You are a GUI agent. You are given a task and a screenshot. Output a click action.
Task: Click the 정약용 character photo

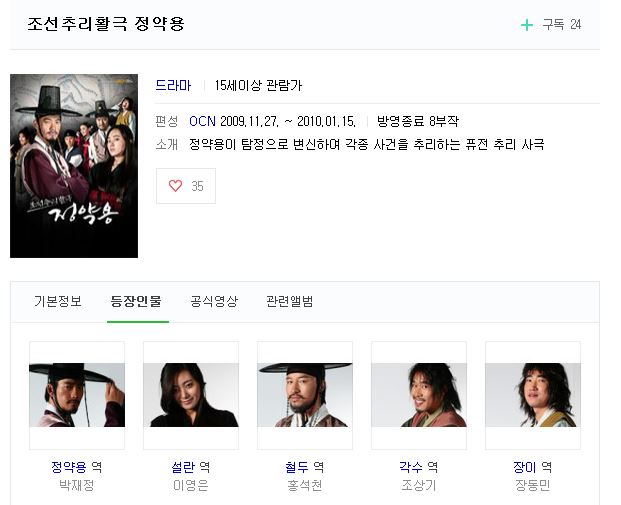click(x=77, y=395)
